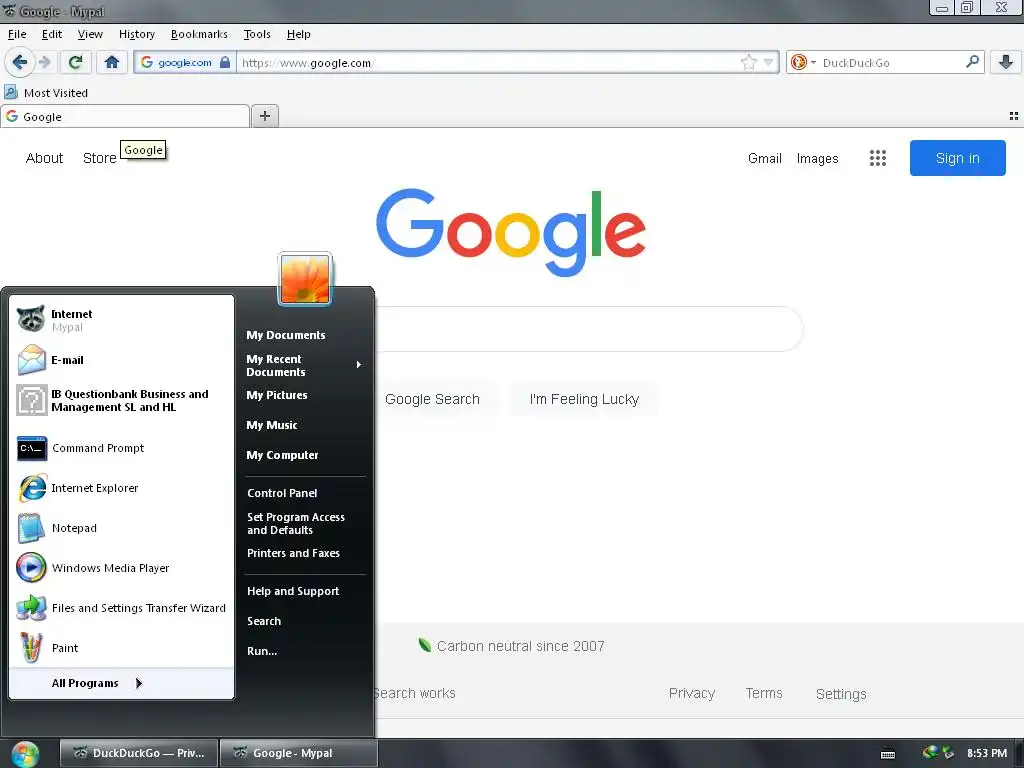1024x768 pixels.
Task: Open the Store link
Action: (99, 158)
